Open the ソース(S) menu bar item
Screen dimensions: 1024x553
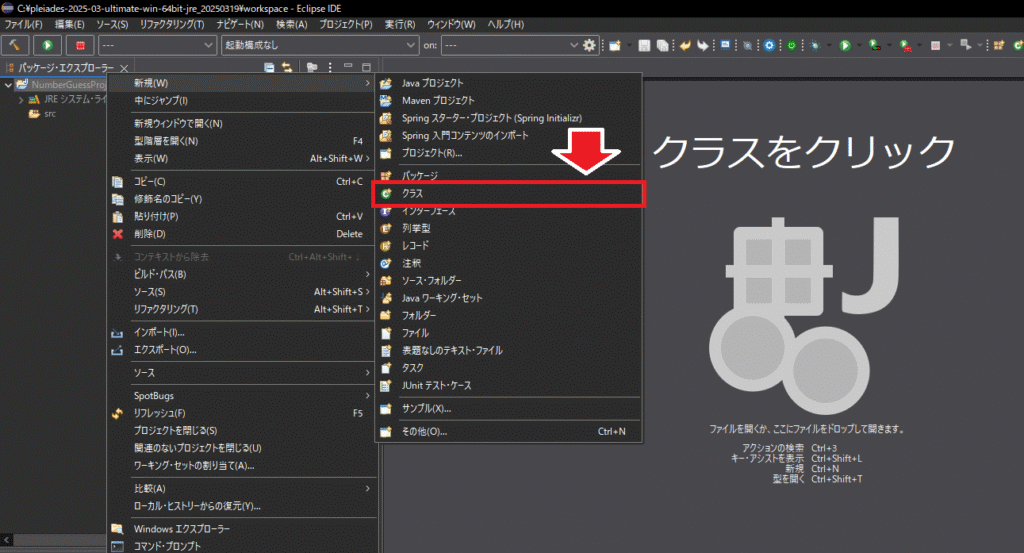112,24
